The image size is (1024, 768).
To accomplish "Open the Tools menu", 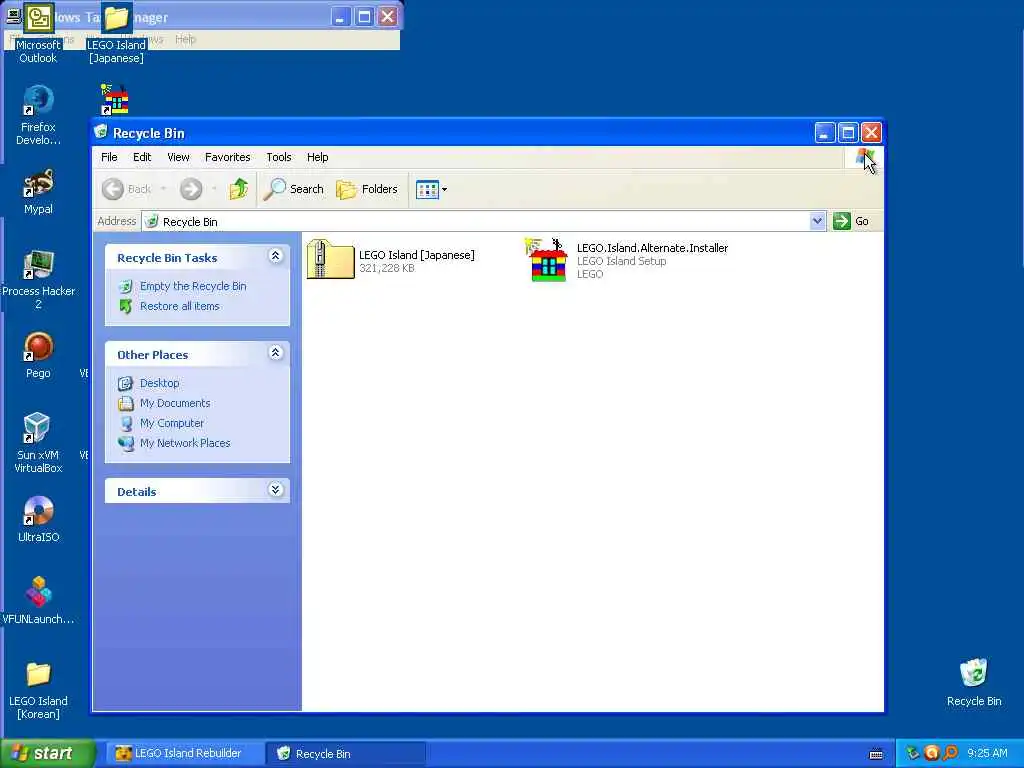I will tap(279, 157).
